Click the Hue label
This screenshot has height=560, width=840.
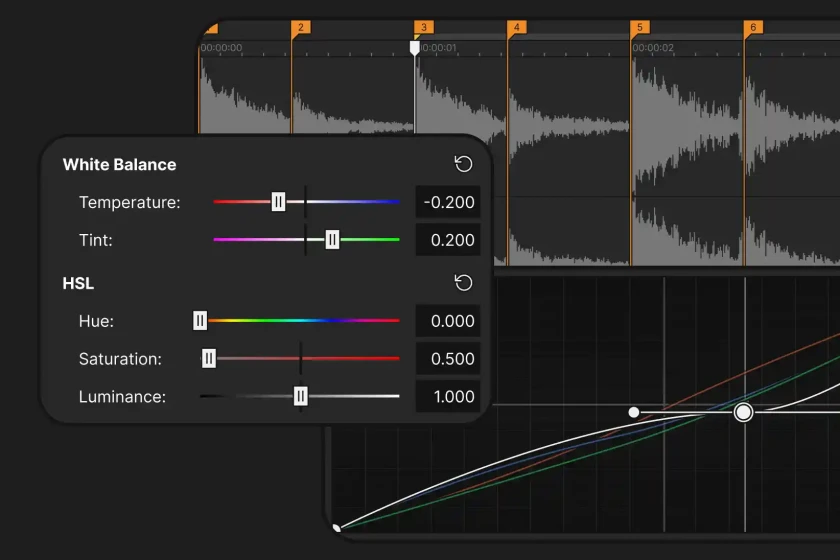point(96,321)
